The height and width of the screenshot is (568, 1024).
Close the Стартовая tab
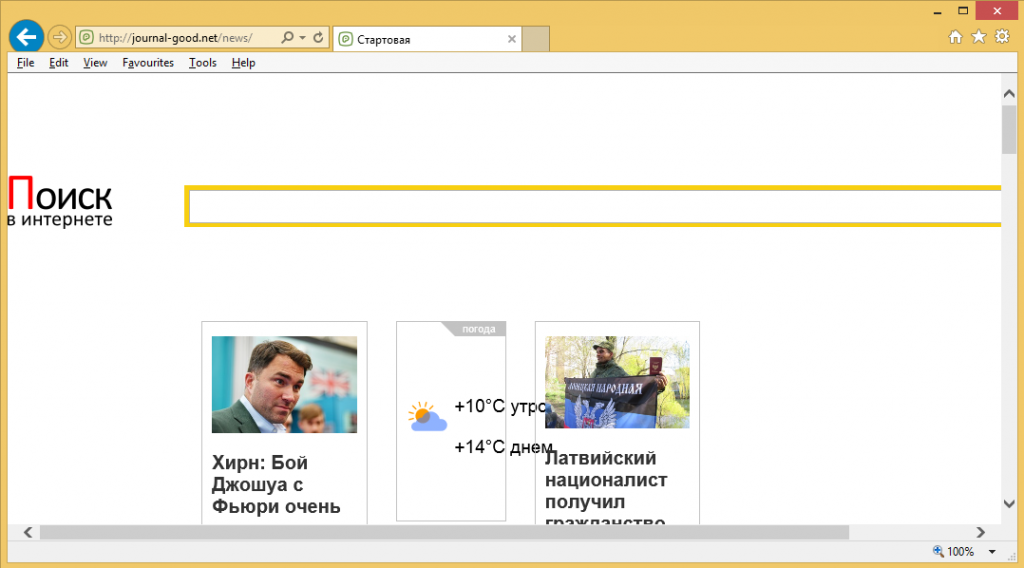click(512, 39)
